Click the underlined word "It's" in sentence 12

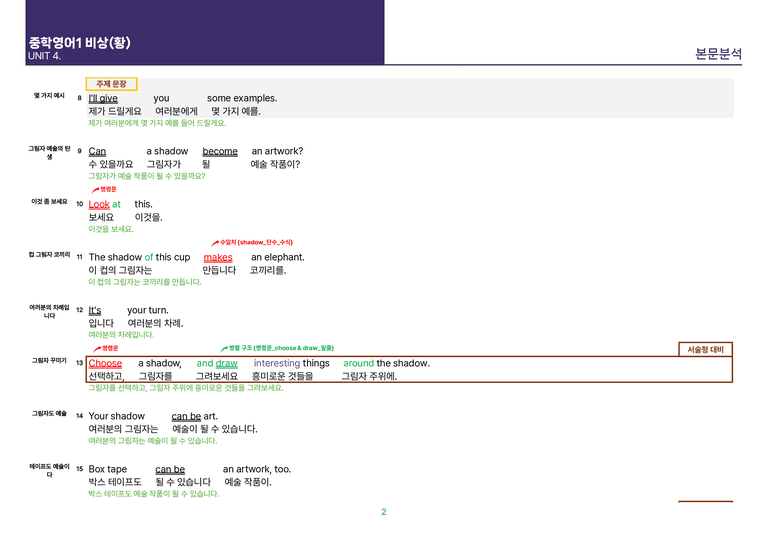coord(95,310)
